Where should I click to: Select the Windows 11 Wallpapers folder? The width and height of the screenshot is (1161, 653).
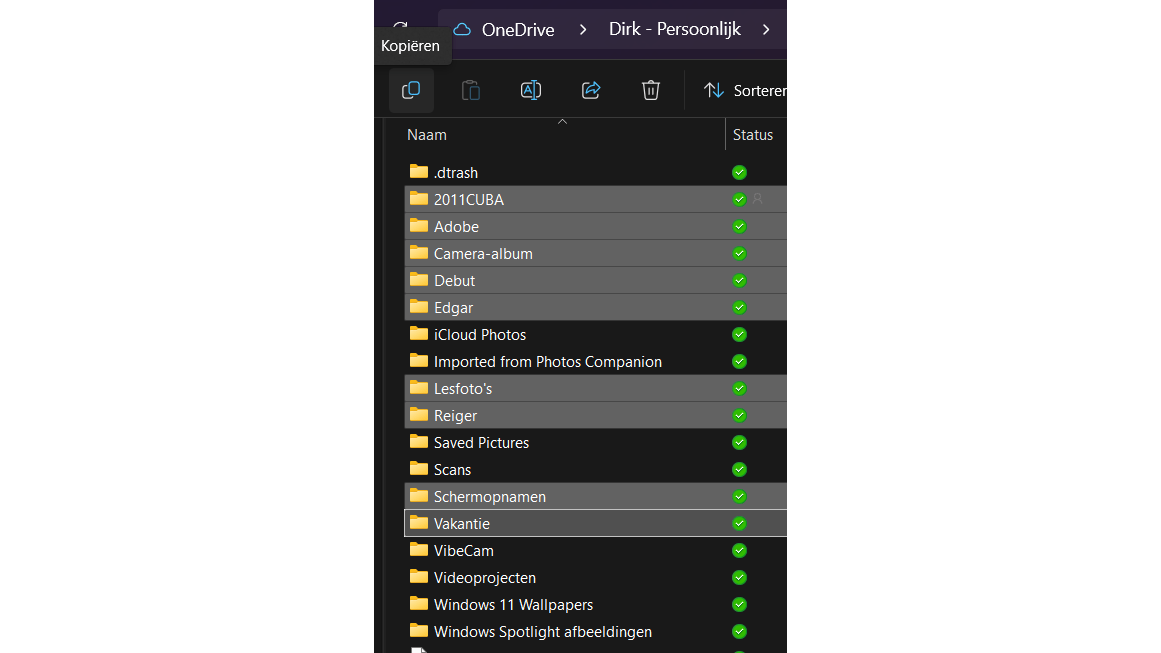(x=513, y=604)
